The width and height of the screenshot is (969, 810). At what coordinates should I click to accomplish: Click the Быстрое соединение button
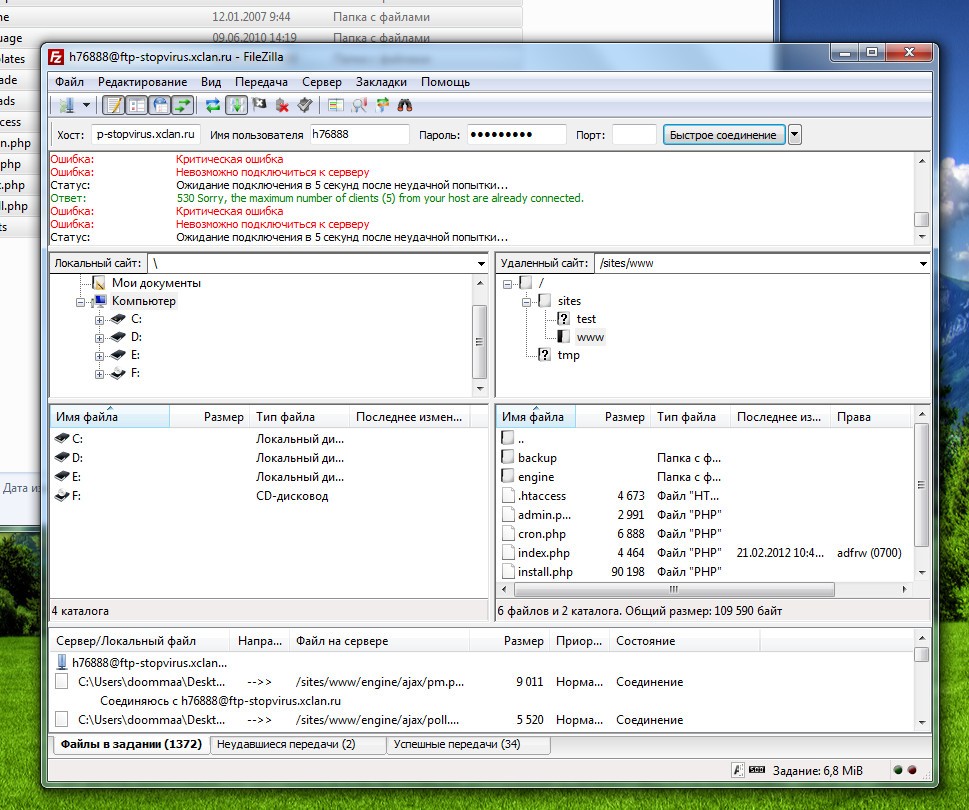[723, 135]
